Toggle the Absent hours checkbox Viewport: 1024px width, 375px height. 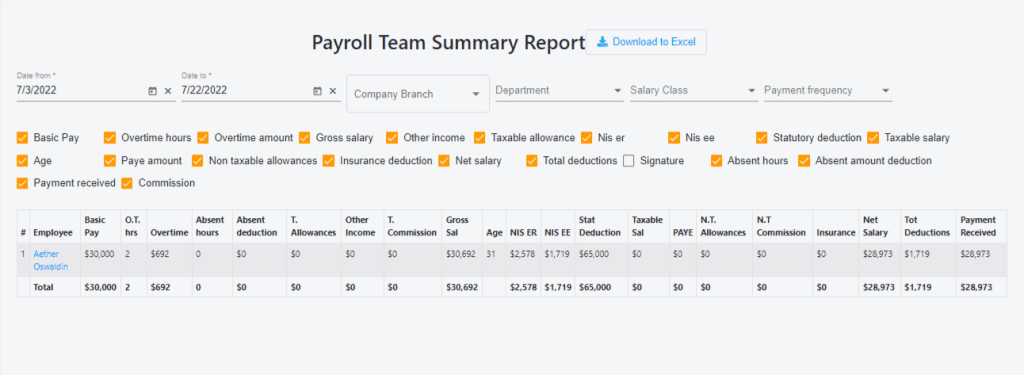[717, 161]
